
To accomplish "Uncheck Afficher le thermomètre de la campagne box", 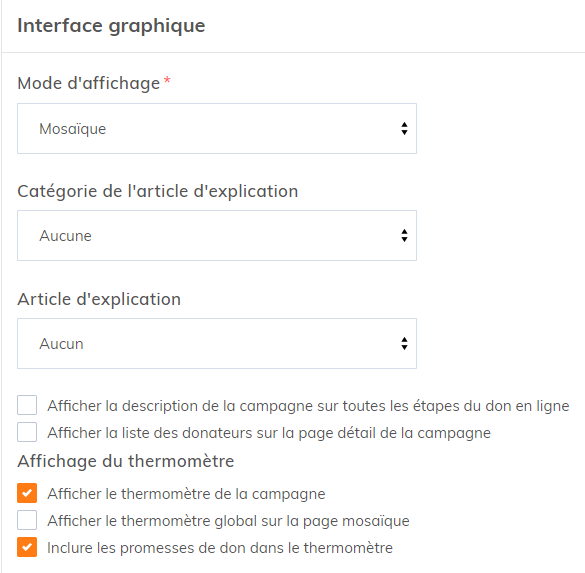I will (27, 493).
